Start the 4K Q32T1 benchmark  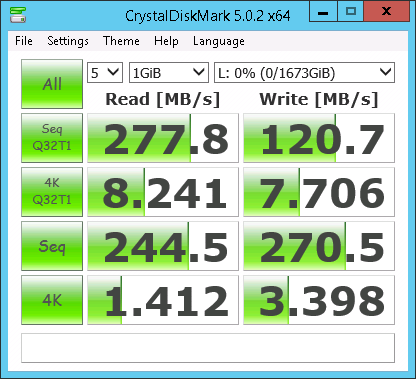[52, 192]
